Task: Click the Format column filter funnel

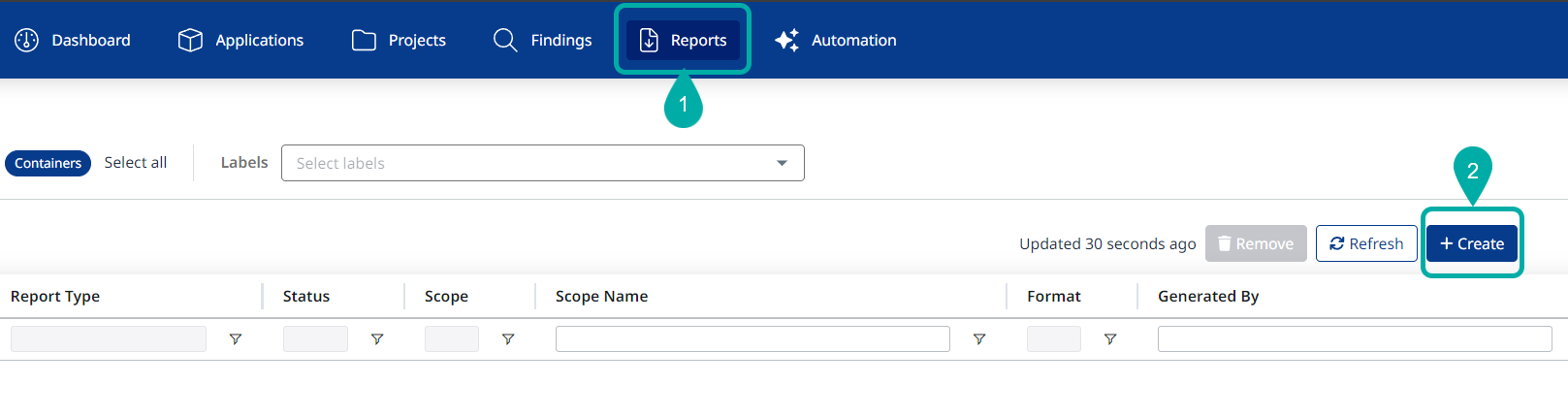Action: point(1110,339)
